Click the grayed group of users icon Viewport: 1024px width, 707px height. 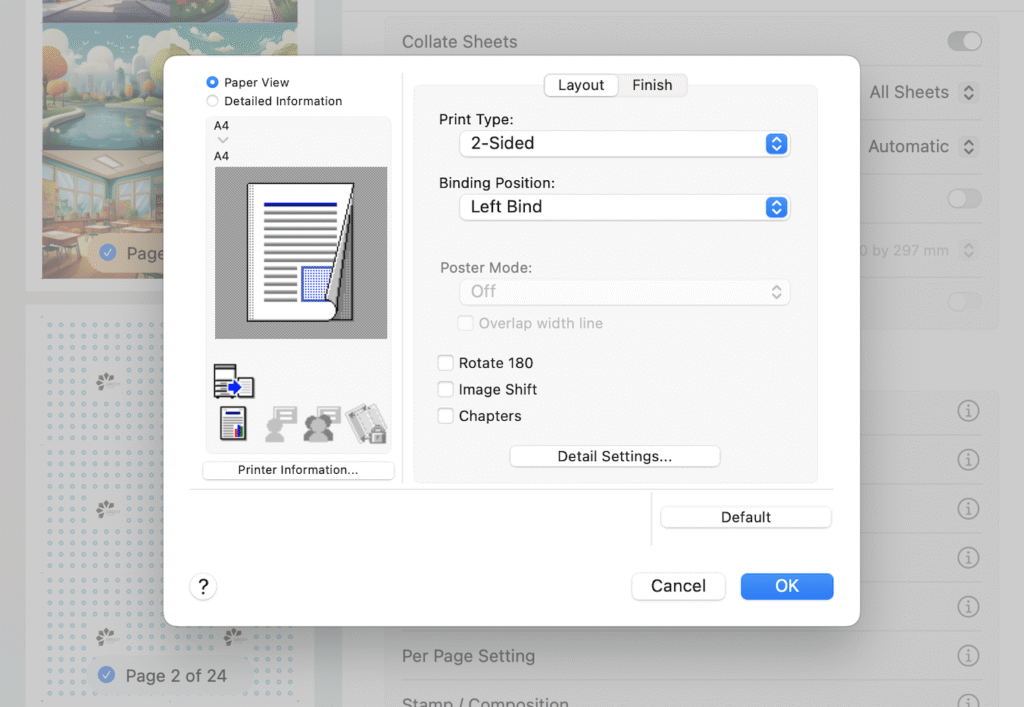coord(322,423)
